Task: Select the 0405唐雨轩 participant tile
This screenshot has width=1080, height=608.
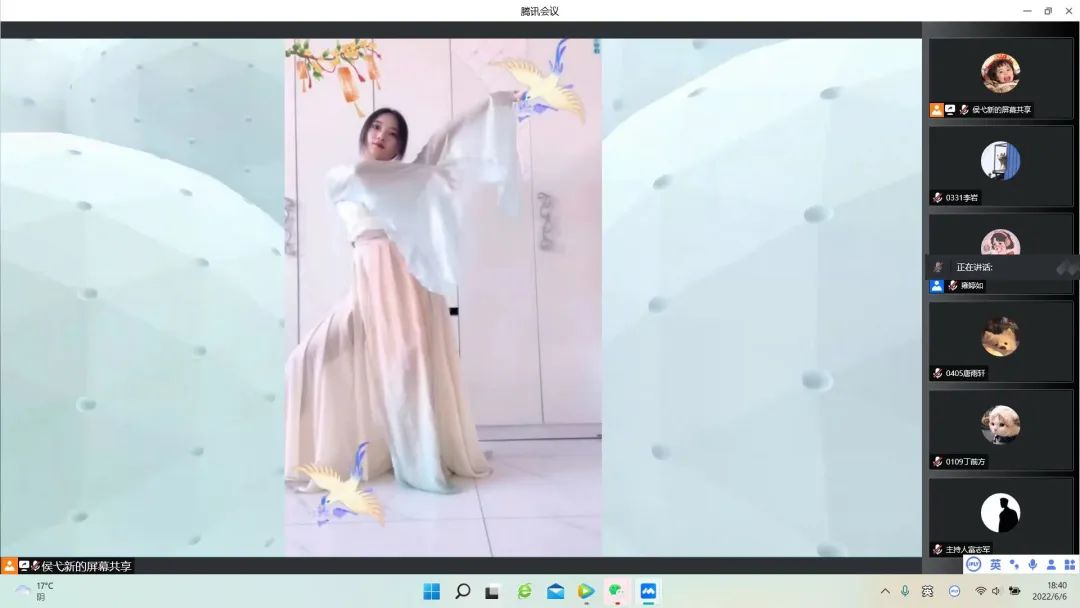Action: coord(1000,341)
